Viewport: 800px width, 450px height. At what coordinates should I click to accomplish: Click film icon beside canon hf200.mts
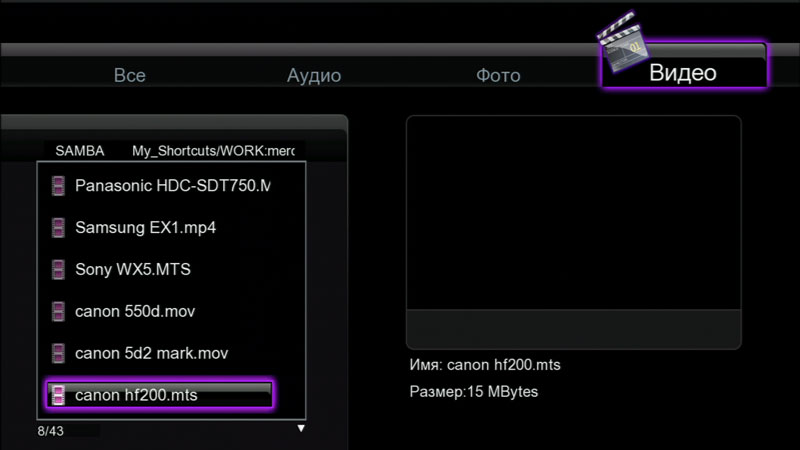[58, 395]
